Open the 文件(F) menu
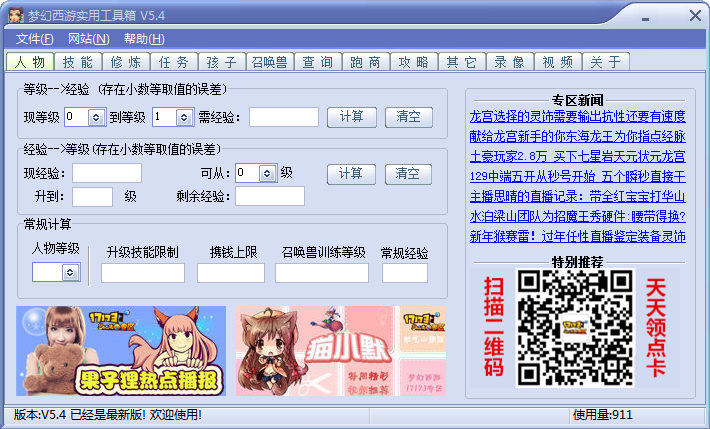 [x=34, y=39]
